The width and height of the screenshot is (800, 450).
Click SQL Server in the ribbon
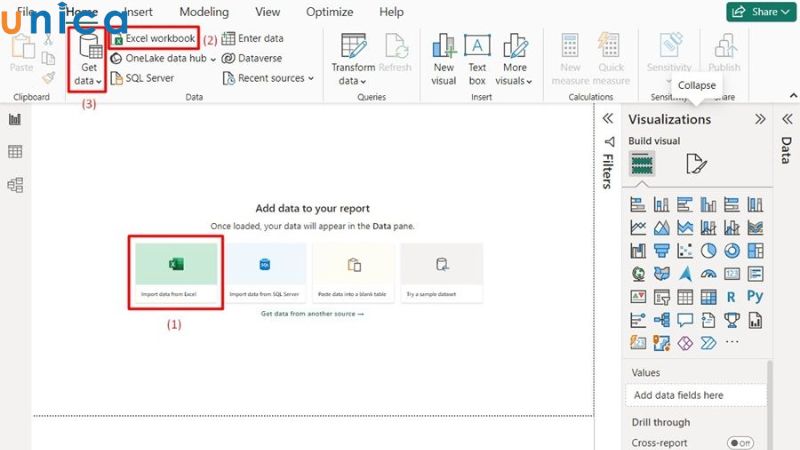pyautogui.click(x=143, y=78)
